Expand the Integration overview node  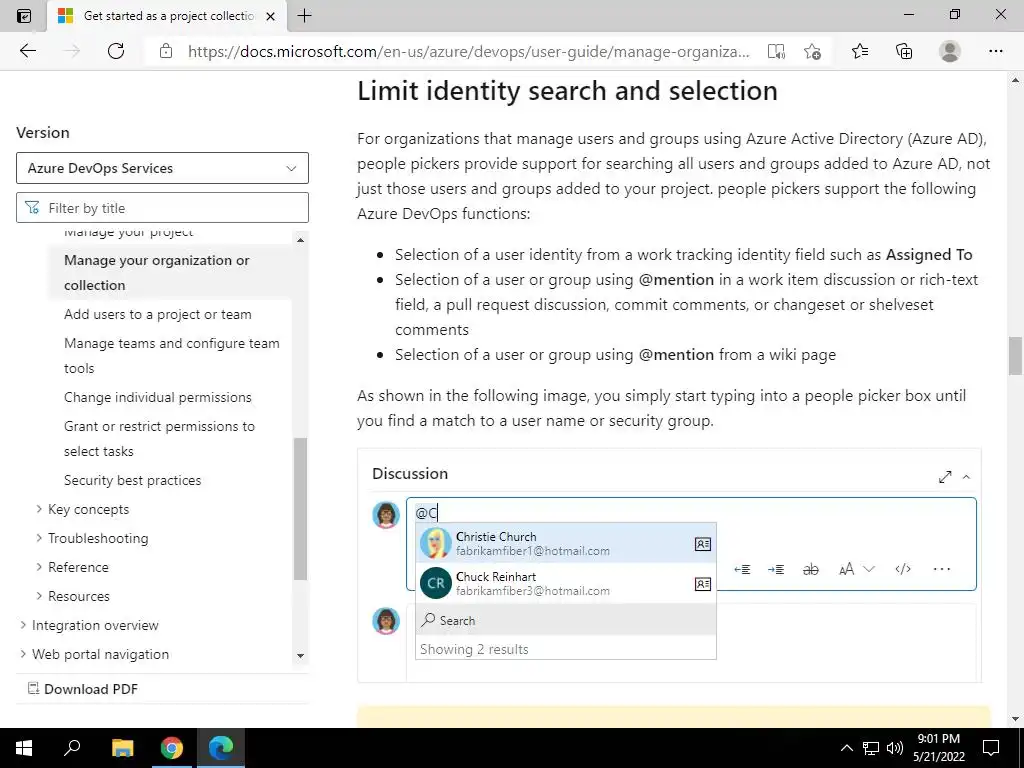pos(24,625)
